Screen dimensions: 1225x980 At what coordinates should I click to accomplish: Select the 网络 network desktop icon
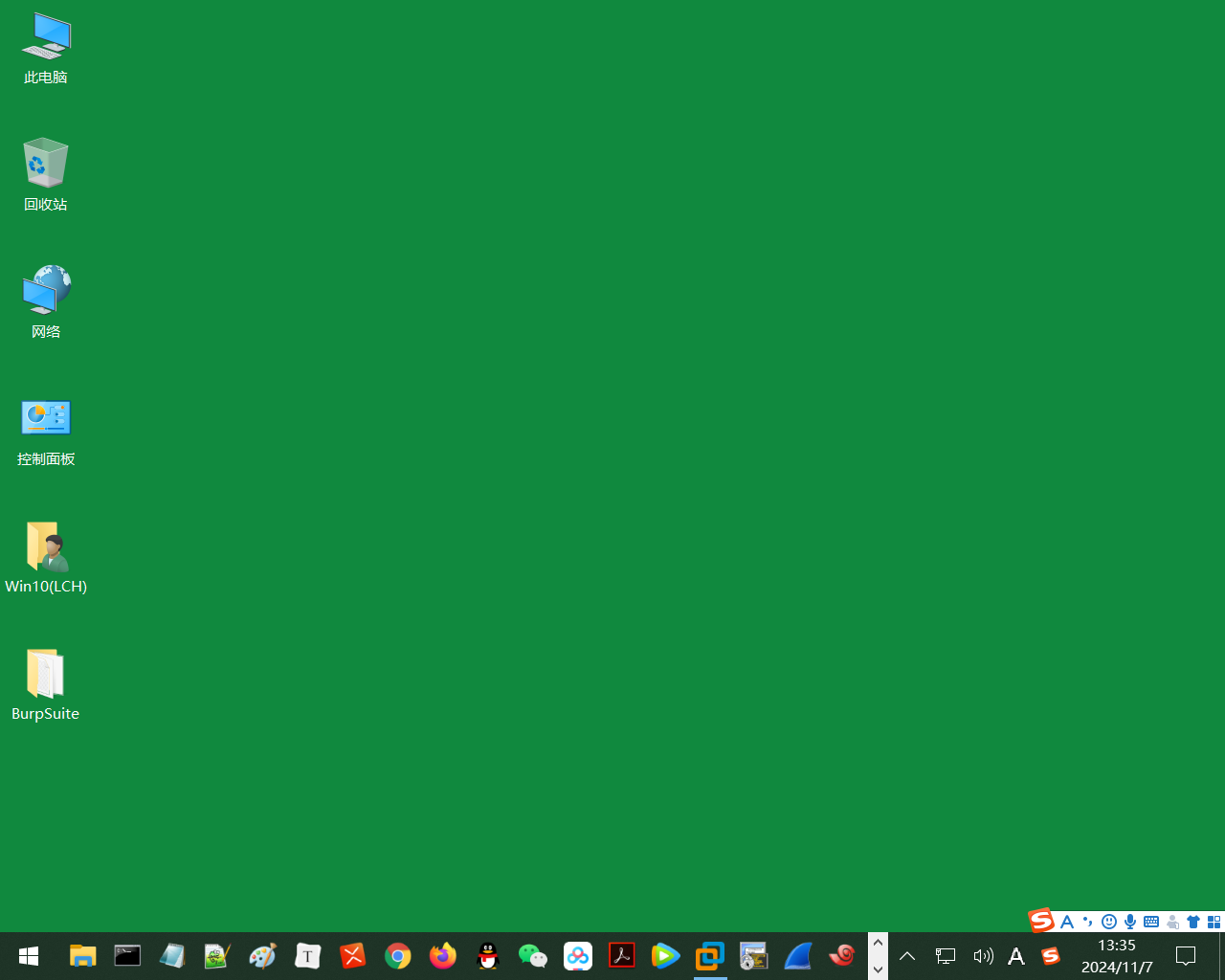(x=46, y=302)
